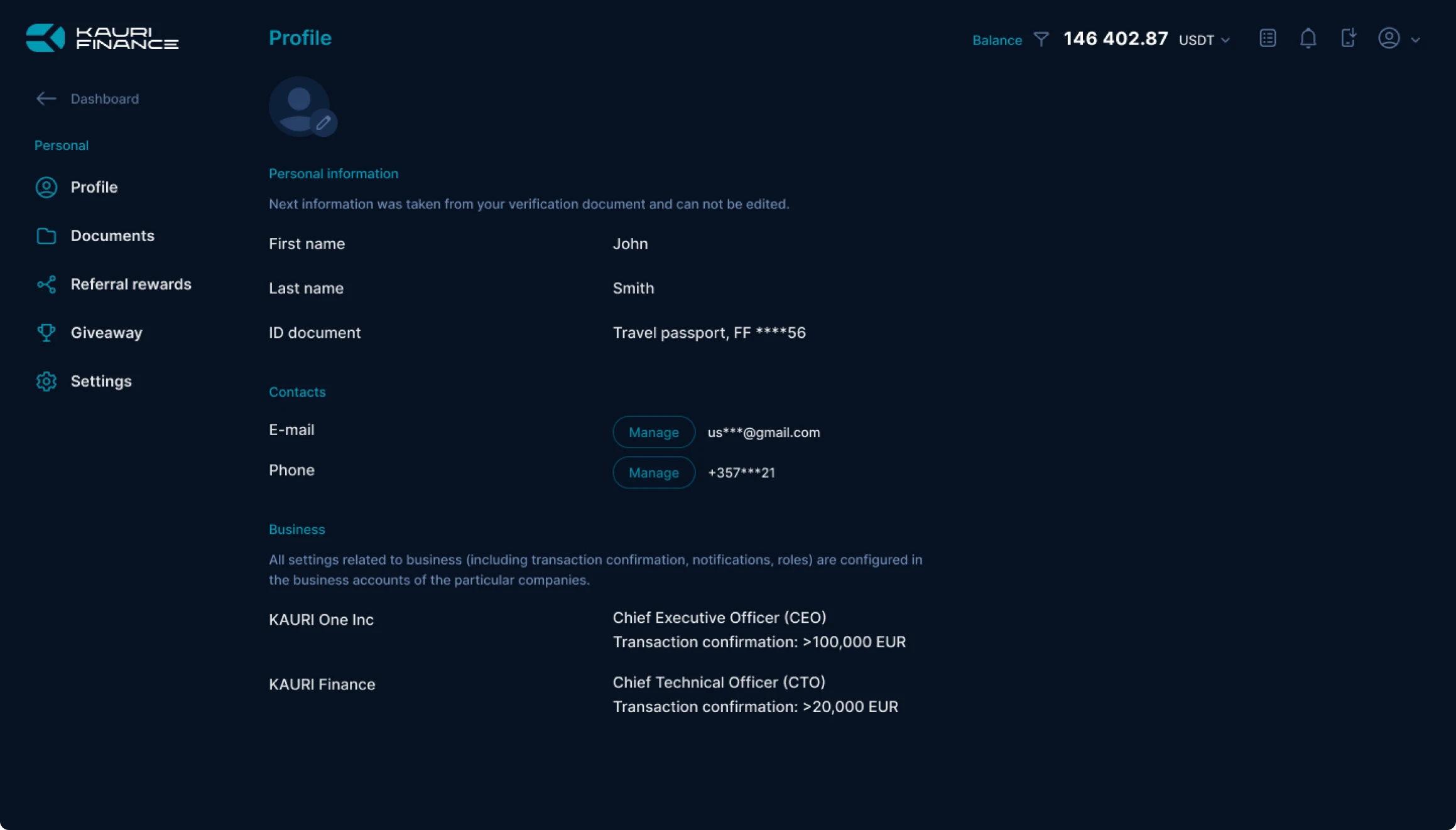Open the notifications bell
This screenshot has width=1456, height=830.
pos(1308,39)
